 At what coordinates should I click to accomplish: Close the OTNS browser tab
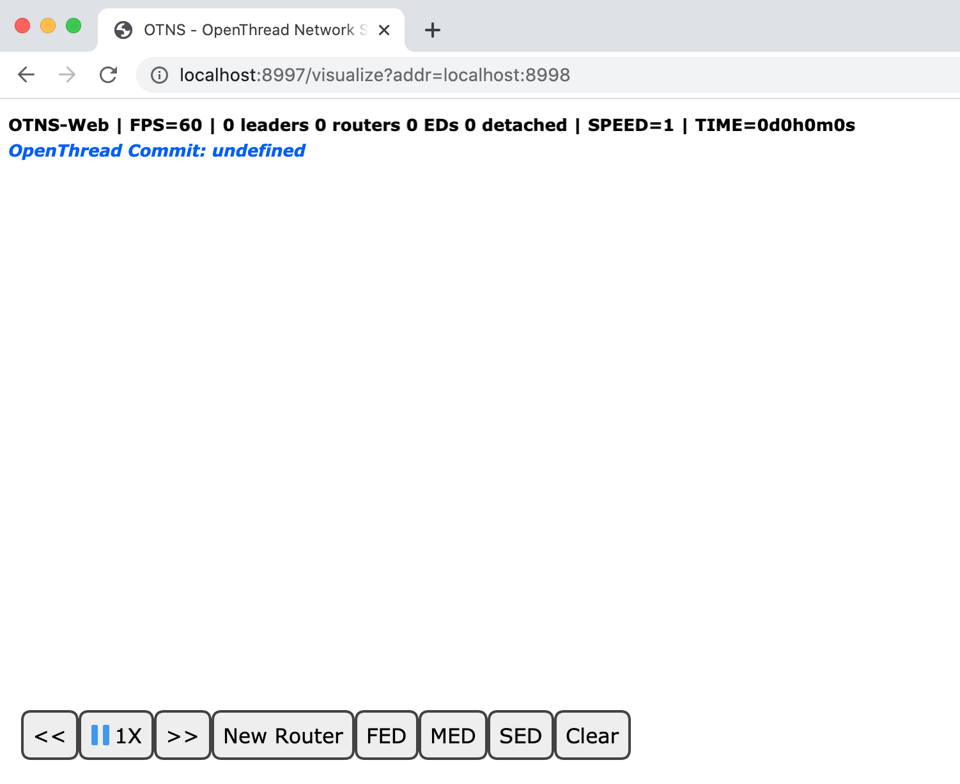[384, 30]
